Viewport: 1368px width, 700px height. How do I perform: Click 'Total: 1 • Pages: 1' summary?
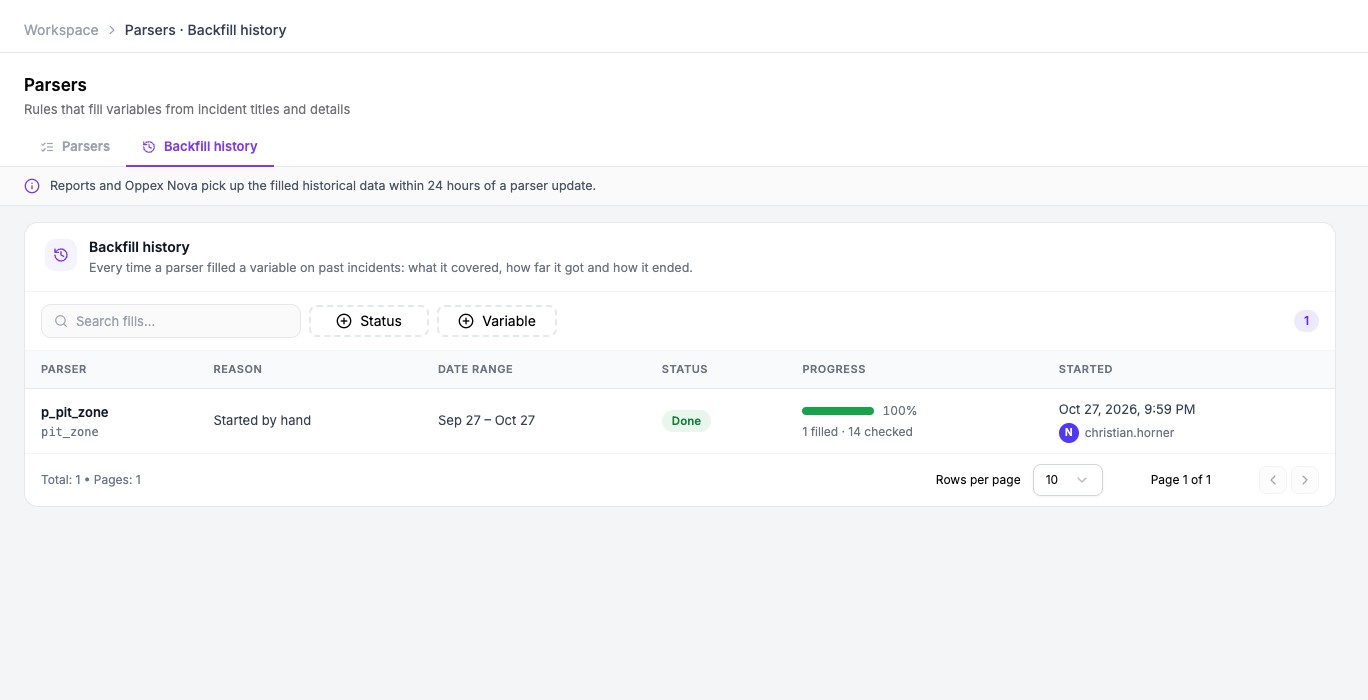(91, 480)
